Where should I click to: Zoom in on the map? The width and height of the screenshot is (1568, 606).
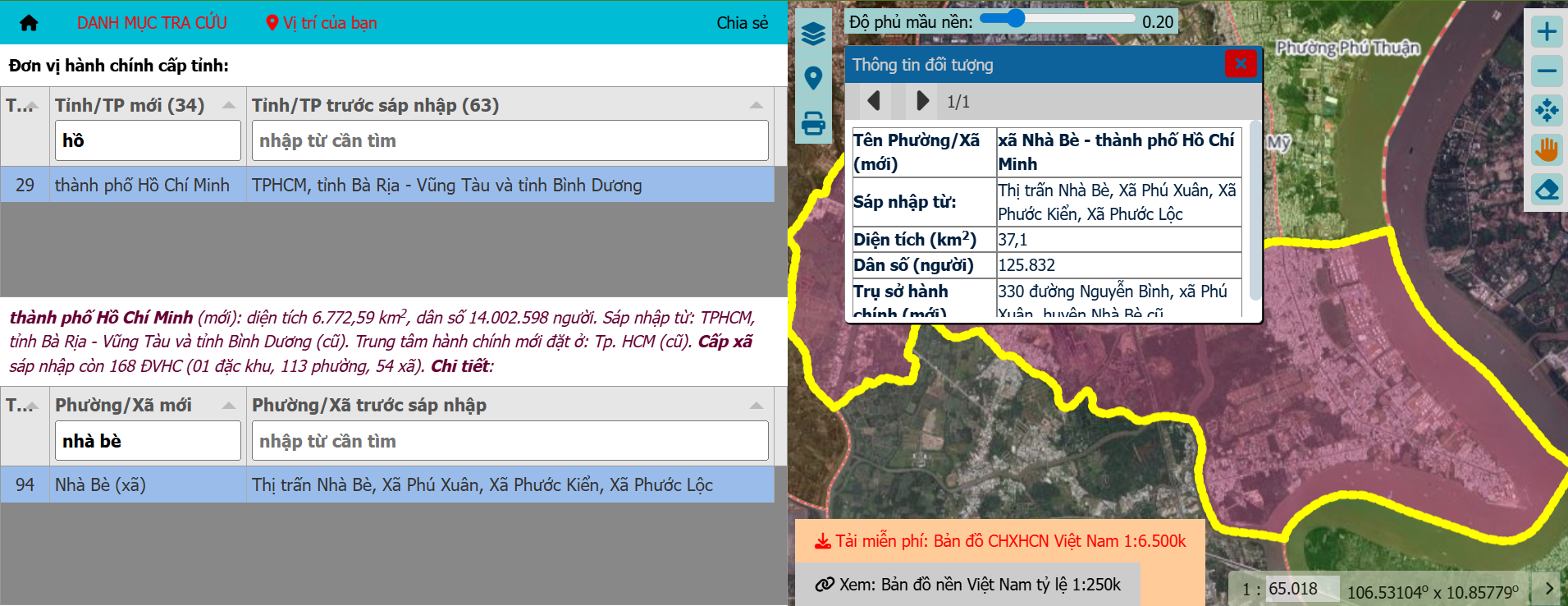tap(1547, 32)
